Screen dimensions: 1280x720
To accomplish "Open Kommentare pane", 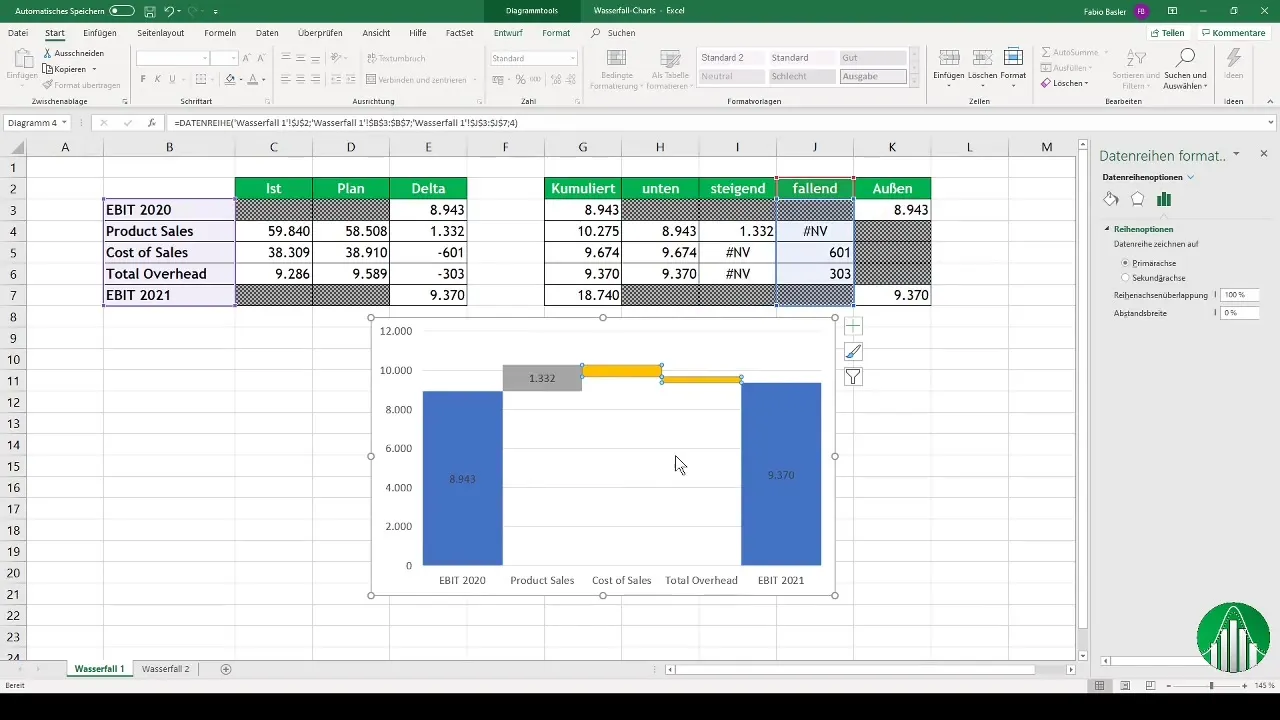I will pyautogui.click(x=1233, y=33).
